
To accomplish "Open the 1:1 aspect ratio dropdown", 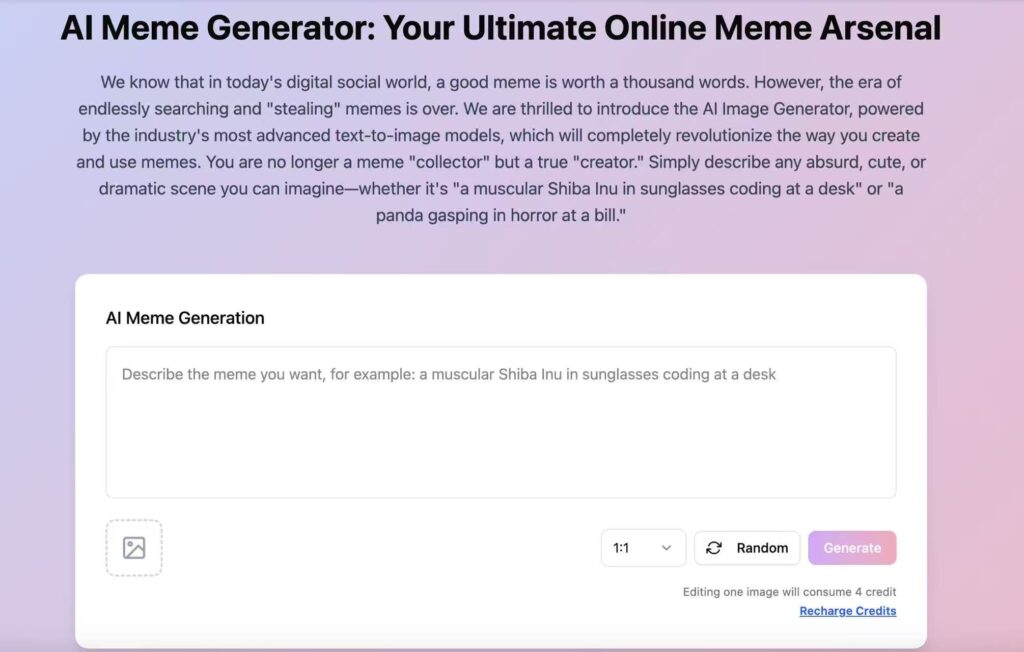I will (x=643, y=548).
